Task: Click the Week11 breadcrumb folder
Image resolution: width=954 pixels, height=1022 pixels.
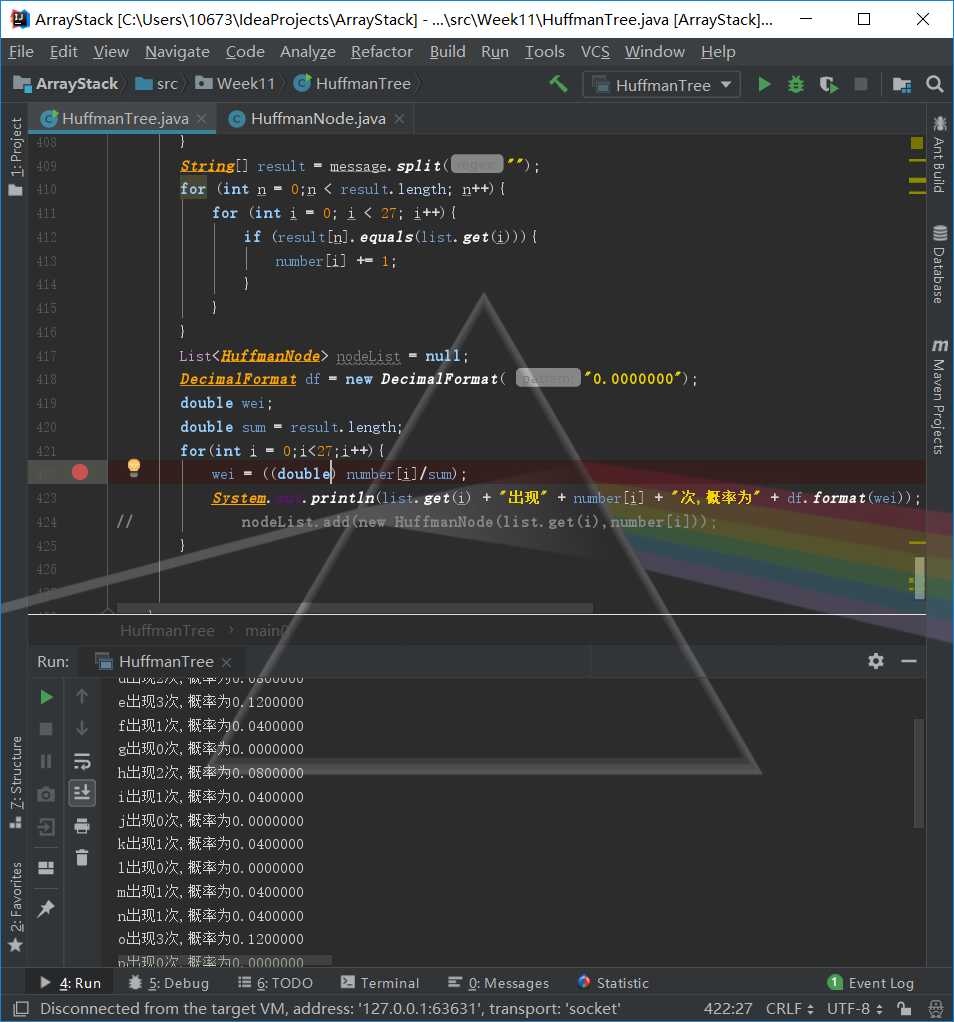Action: coord(235,84)
